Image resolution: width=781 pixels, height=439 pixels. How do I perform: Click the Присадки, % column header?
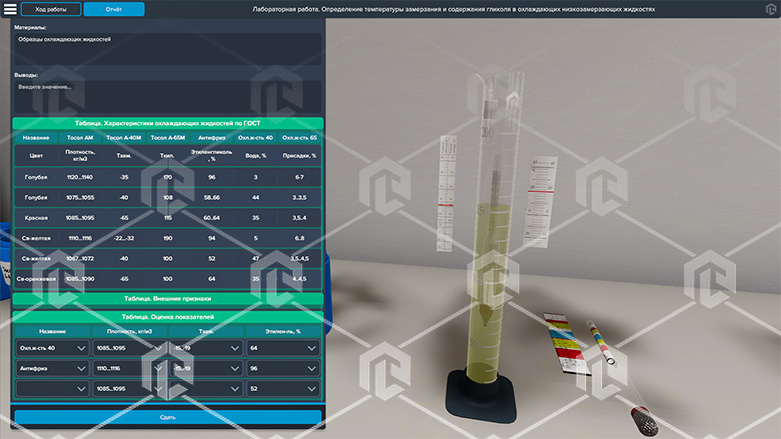299,155
